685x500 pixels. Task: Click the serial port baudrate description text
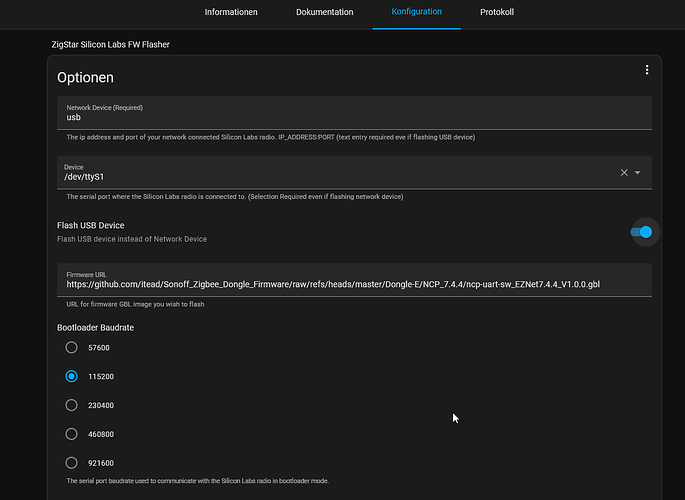tap(197, 481)
